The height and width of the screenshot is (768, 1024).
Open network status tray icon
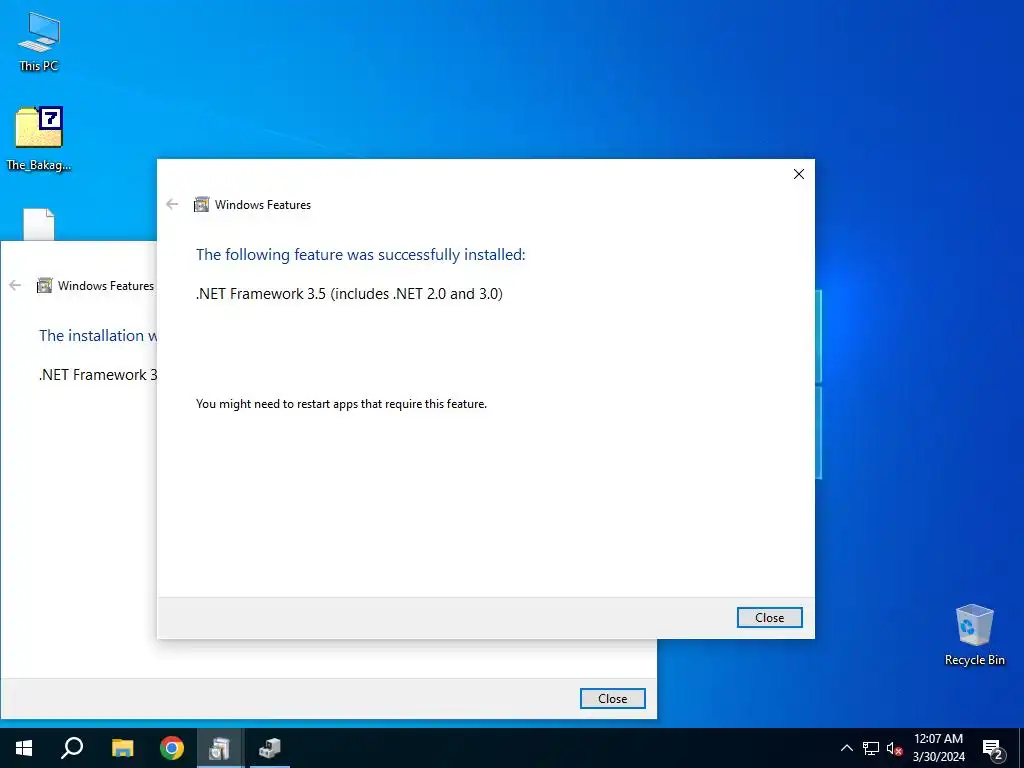coord(871,748)
